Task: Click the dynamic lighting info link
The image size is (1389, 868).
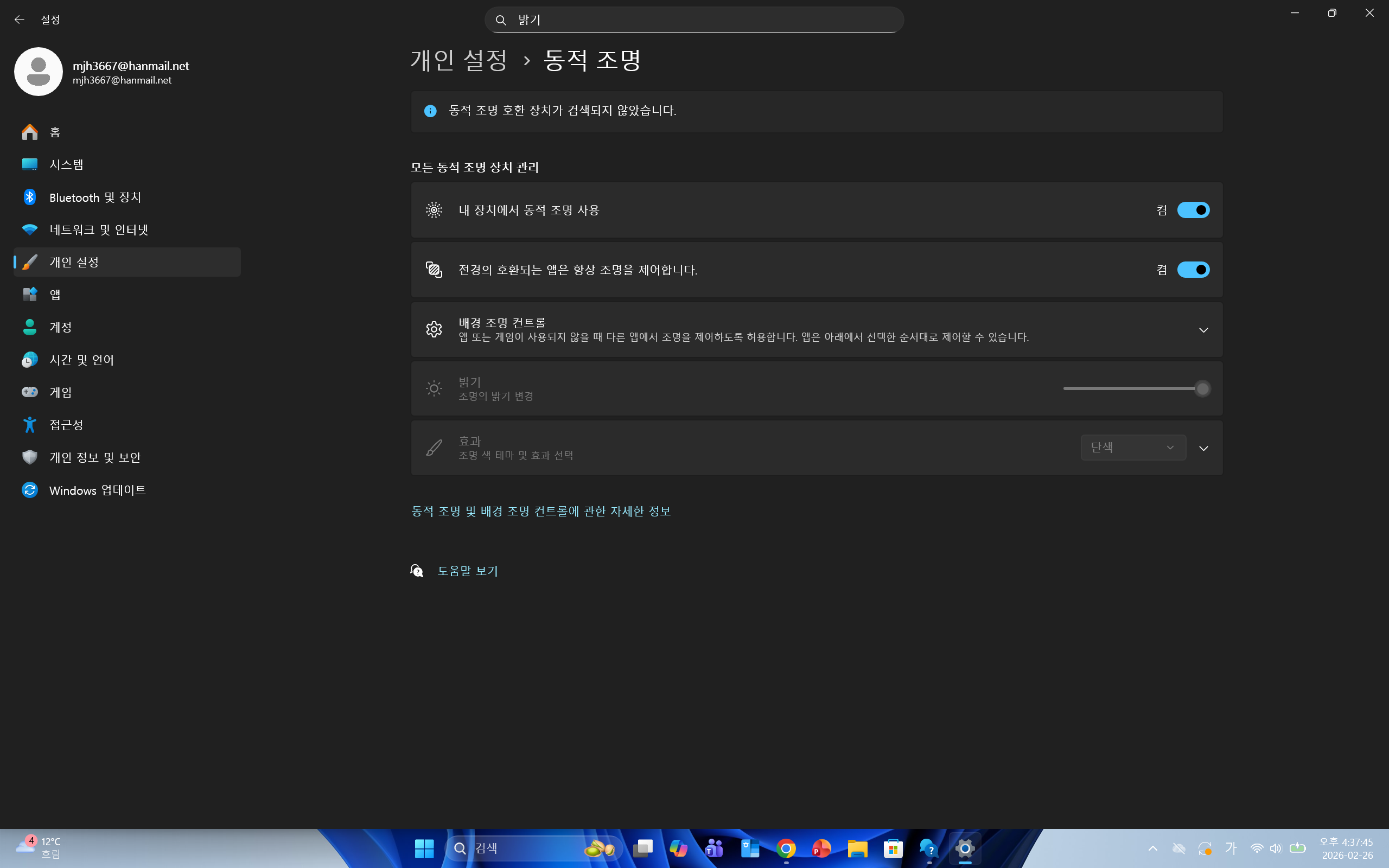Action: click(x=540, y=511)
